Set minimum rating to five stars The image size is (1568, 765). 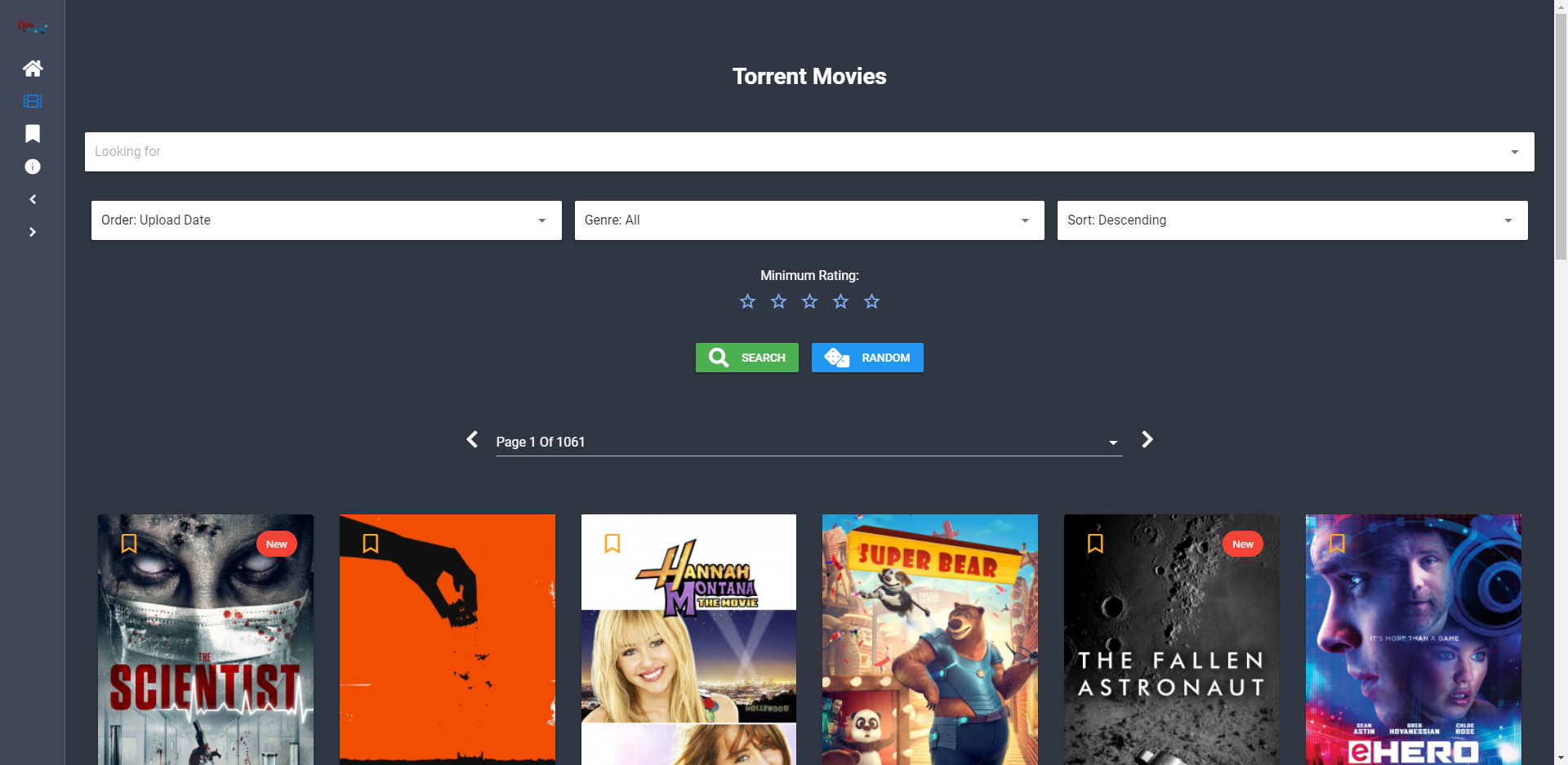pos(871,302)
